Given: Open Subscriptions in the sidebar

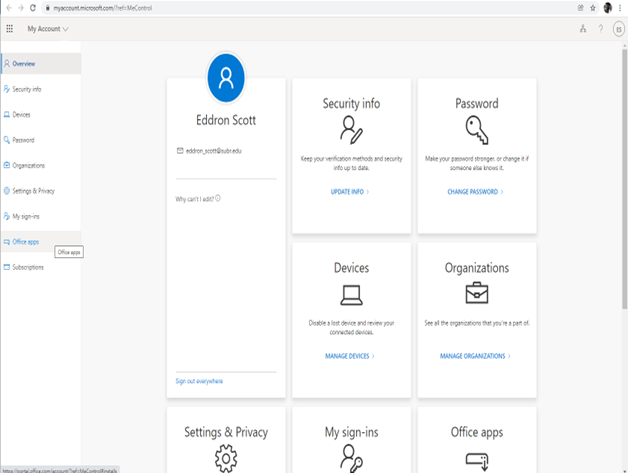Looking at the screenshot, I should (41, 267).
